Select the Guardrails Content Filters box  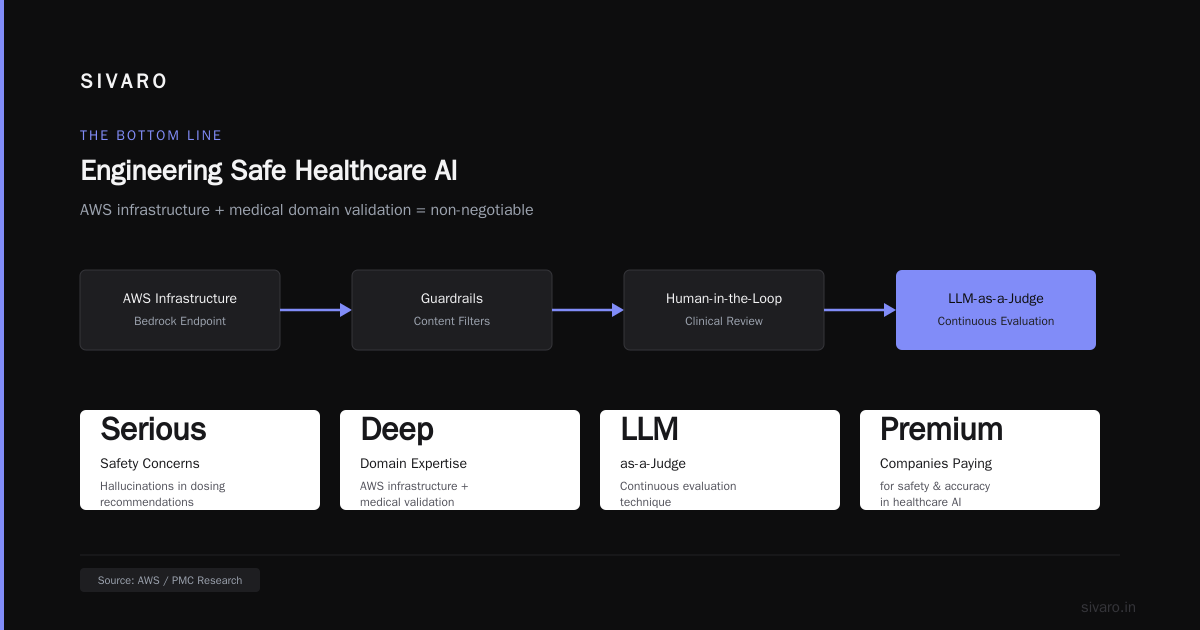tap(452, 310)
